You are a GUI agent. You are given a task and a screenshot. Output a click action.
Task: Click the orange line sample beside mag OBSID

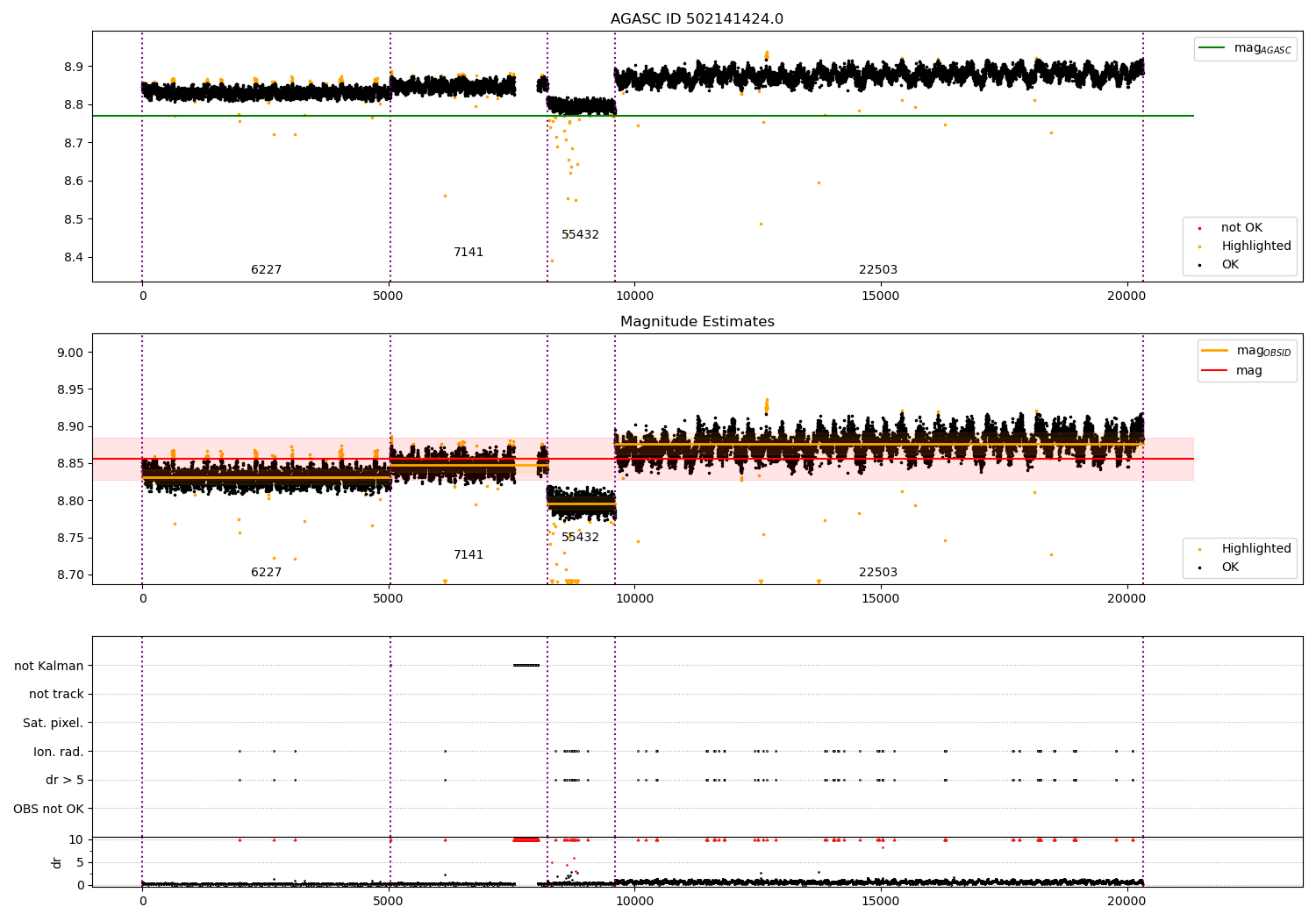1215,351
